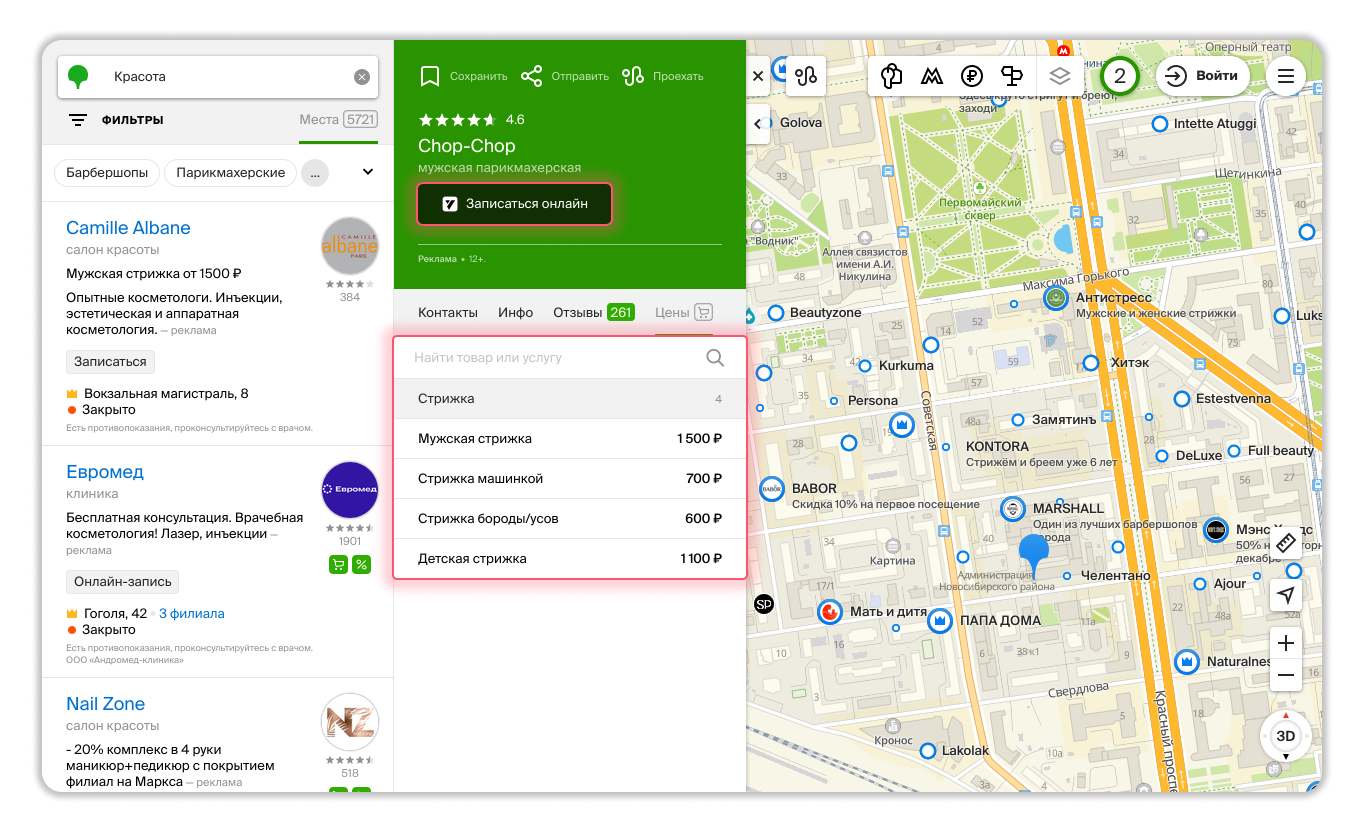Viewport: 1364px width, 831px height.
Task: Show metro layer with the M icon
Action: coord(932,76)
